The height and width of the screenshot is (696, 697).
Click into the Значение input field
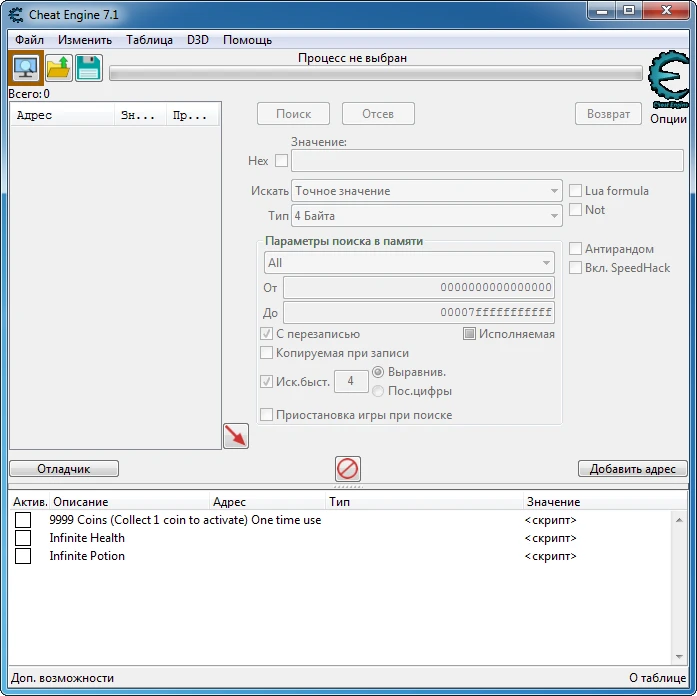487,160
